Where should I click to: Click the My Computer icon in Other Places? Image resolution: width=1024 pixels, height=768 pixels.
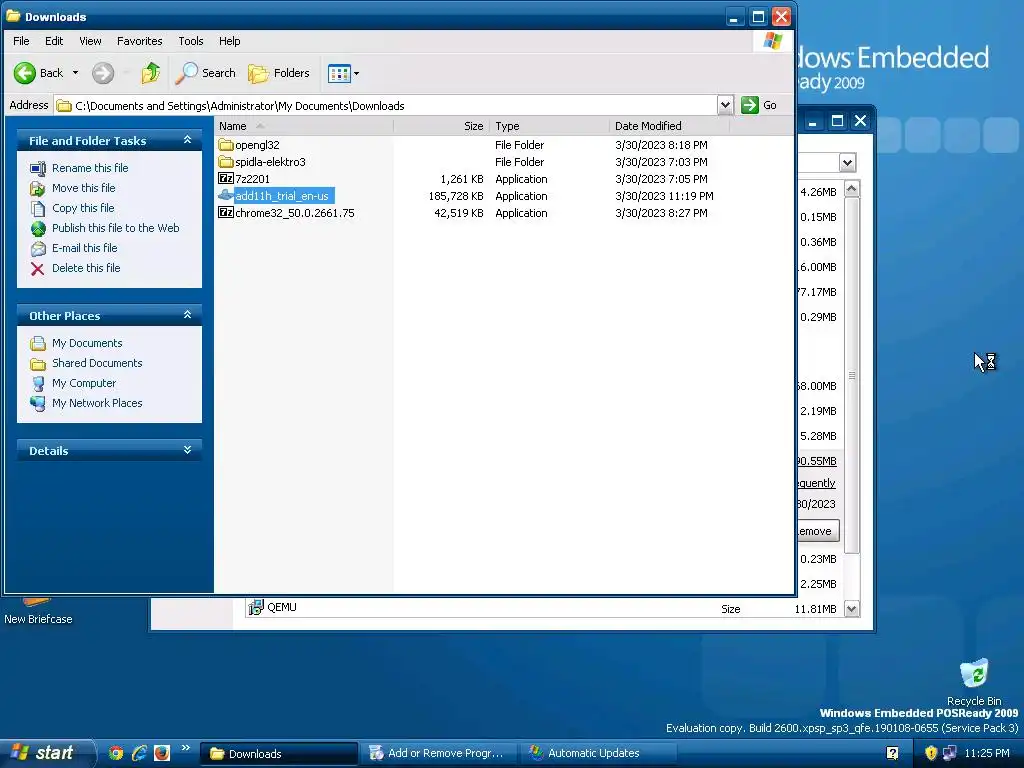38,383
